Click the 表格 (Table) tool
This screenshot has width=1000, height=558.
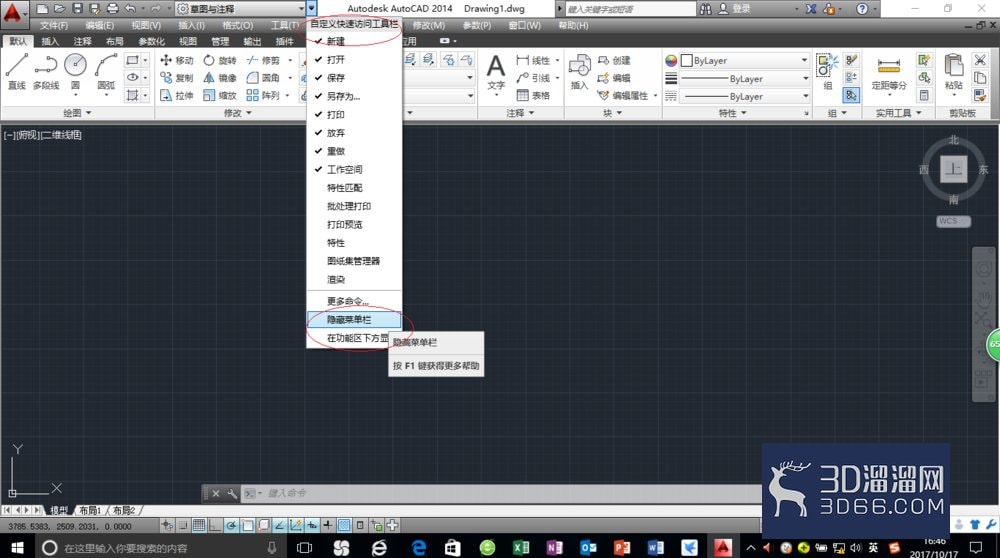coord(533,95)
